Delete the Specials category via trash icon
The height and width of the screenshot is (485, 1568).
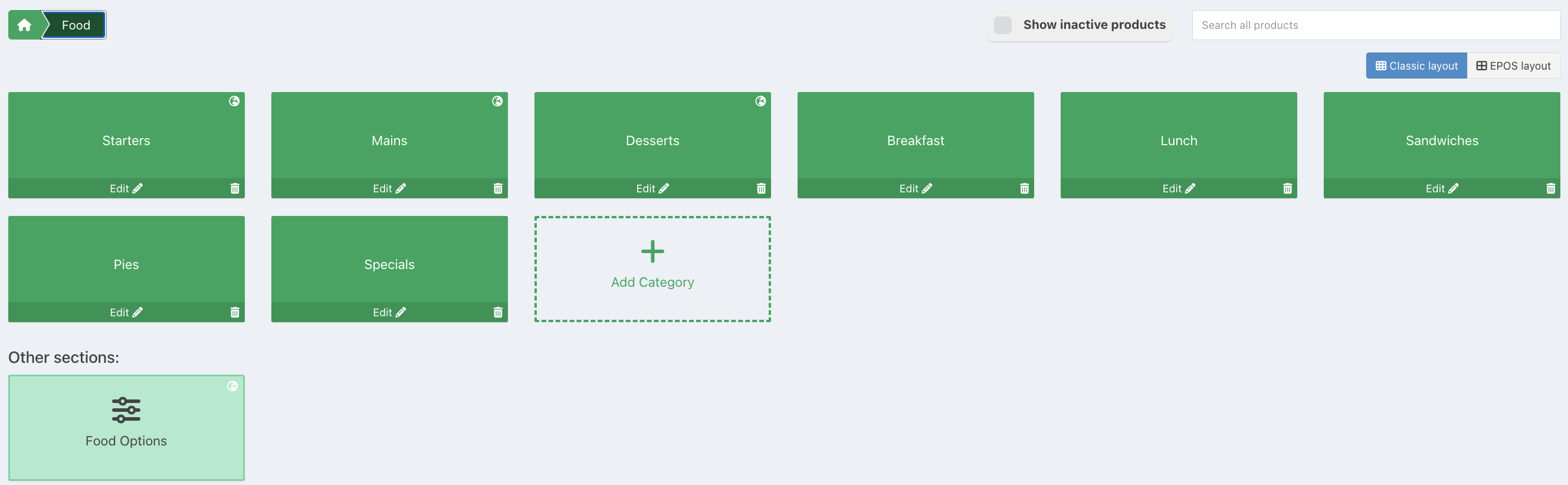coord(498,312)
